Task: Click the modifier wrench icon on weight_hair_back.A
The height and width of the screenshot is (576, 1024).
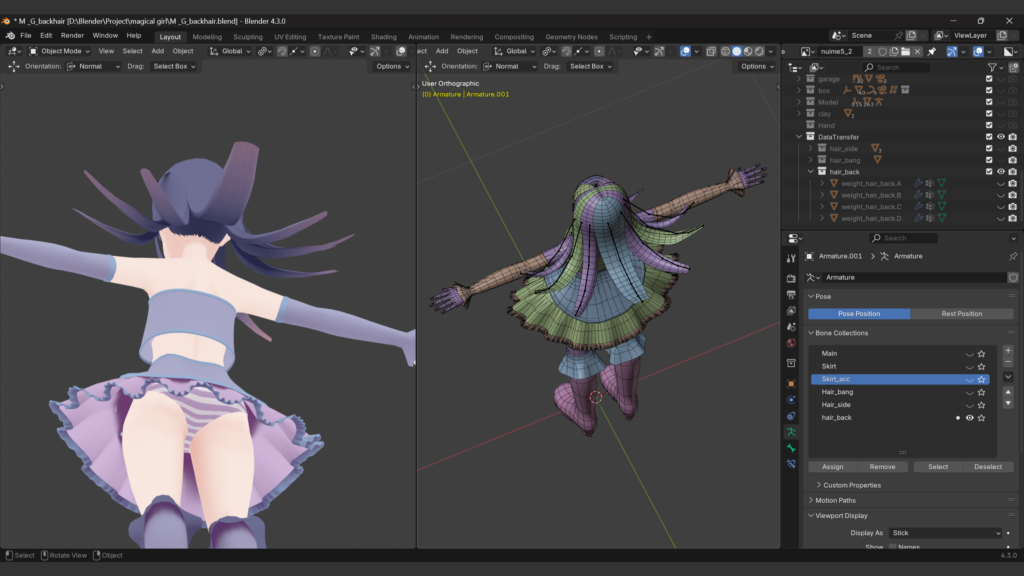Action: 918,183
